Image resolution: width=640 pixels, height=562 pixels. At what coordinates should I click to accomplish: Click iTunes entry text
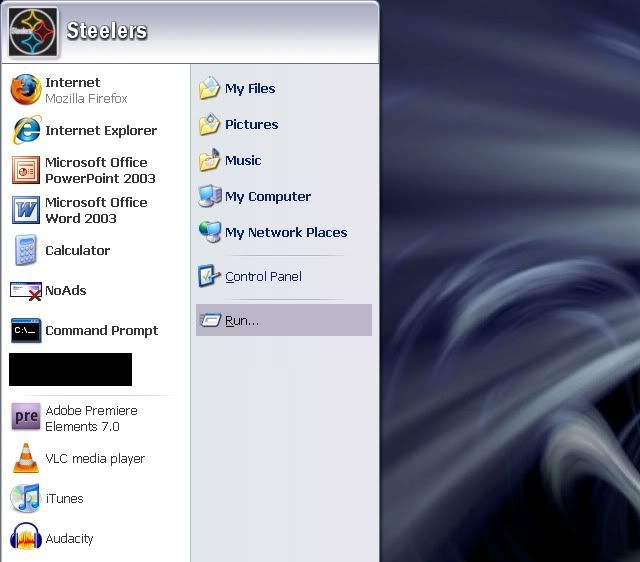click(x=64, y=498)
